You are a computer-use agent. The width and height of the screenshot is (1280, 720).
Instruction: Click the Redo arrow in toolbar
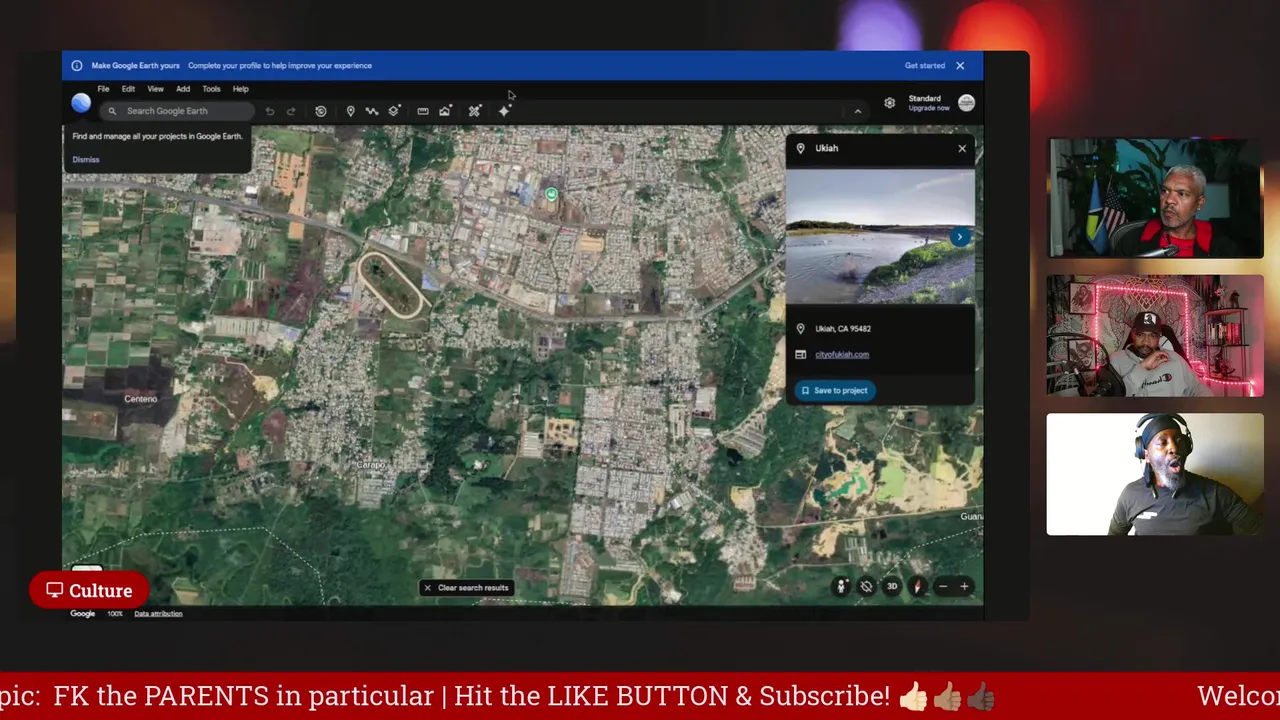[x=291, y=111]
